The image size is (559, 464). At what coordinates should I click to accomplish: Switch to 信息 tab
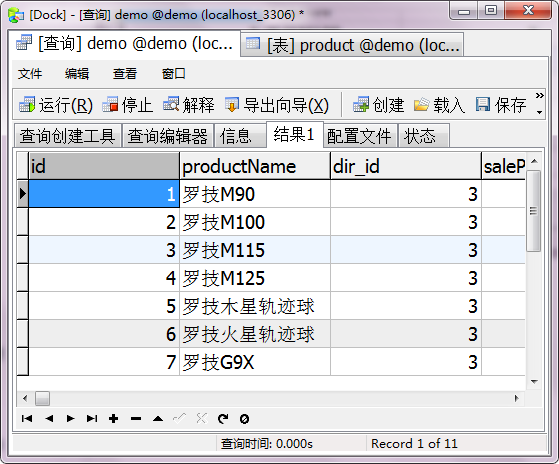coord(240,136)
